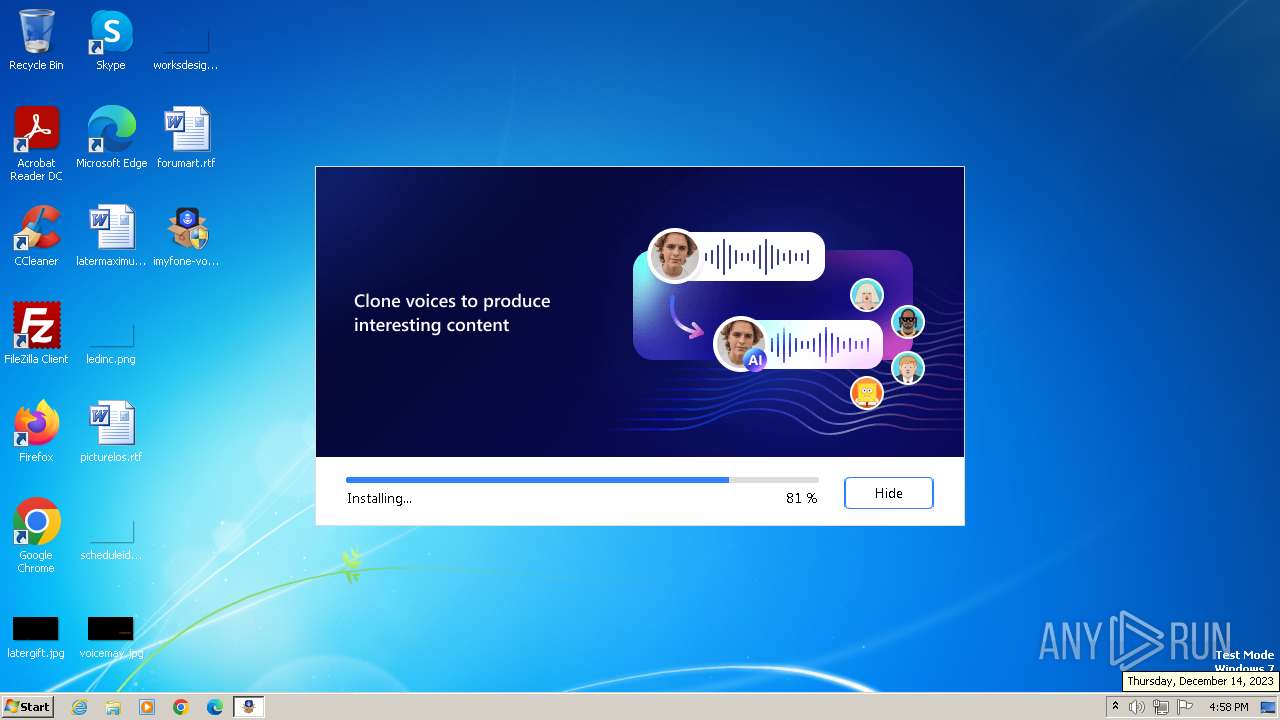The height and width of the screenshot is (720, 1280).
Task: Open Recycle Bin desktop icon
Action: click(x=36, y=40)
